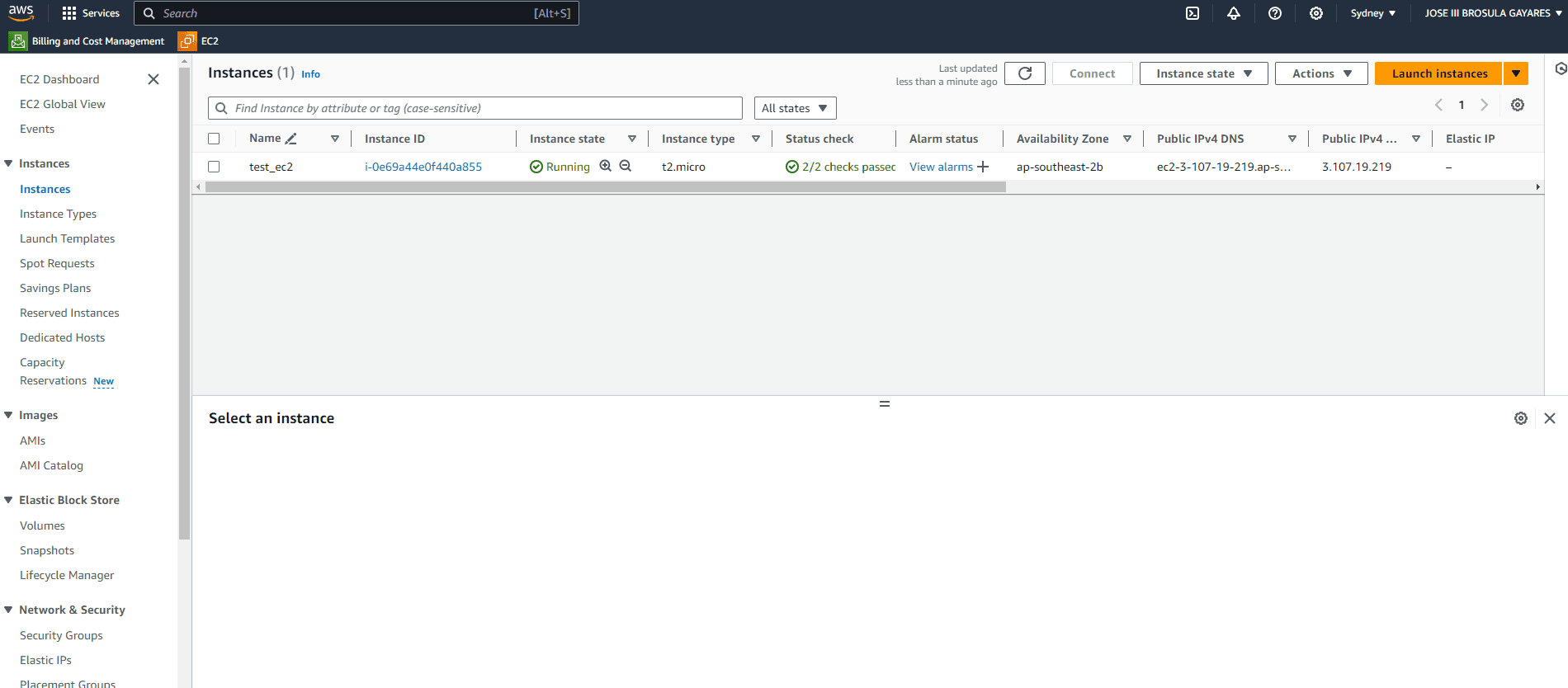The image size is (1568, 688).
Task: Open the All states filter dropdown
Action: [796, 108]
